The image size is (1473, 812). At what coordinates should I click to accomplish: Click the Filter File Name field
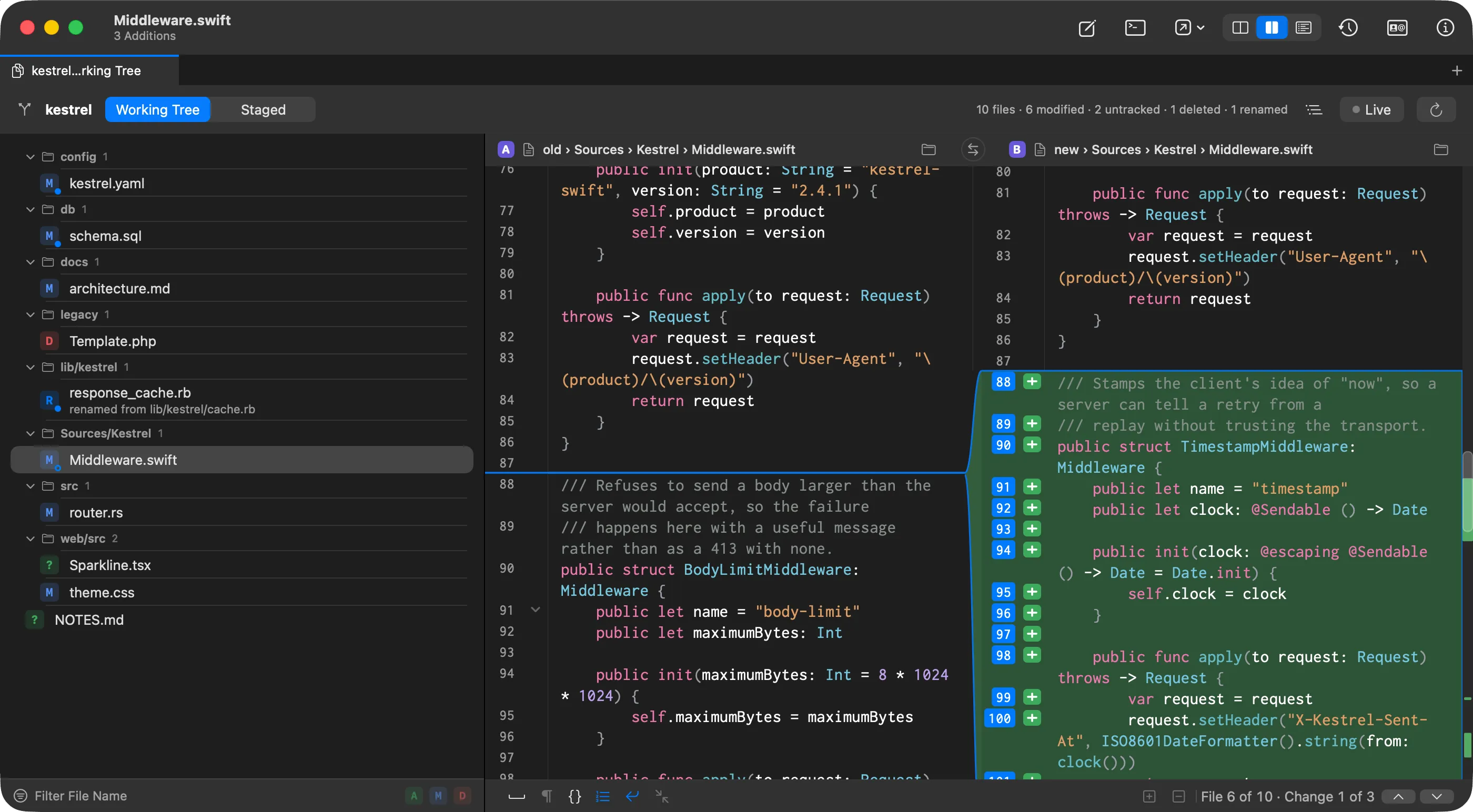[x=206, y=796]
